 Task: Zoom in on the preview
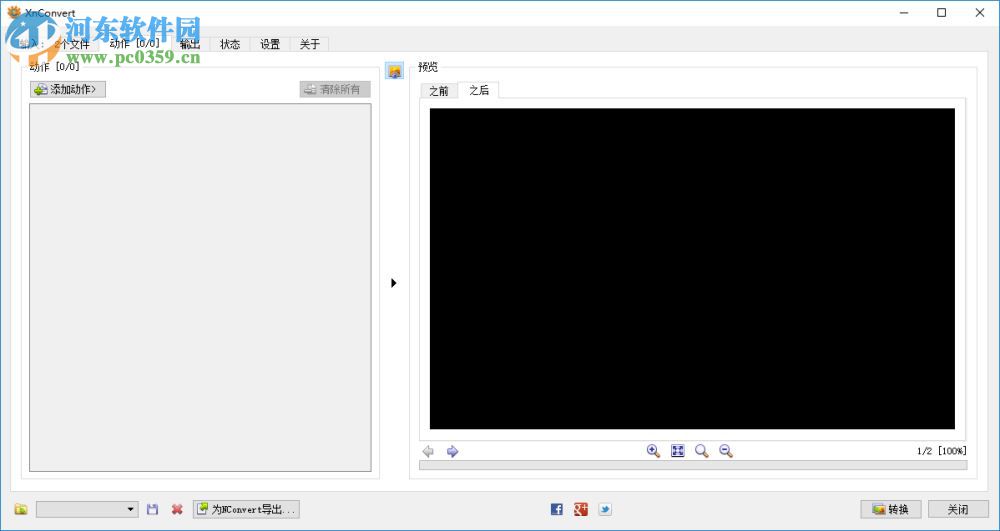[653, 451]
